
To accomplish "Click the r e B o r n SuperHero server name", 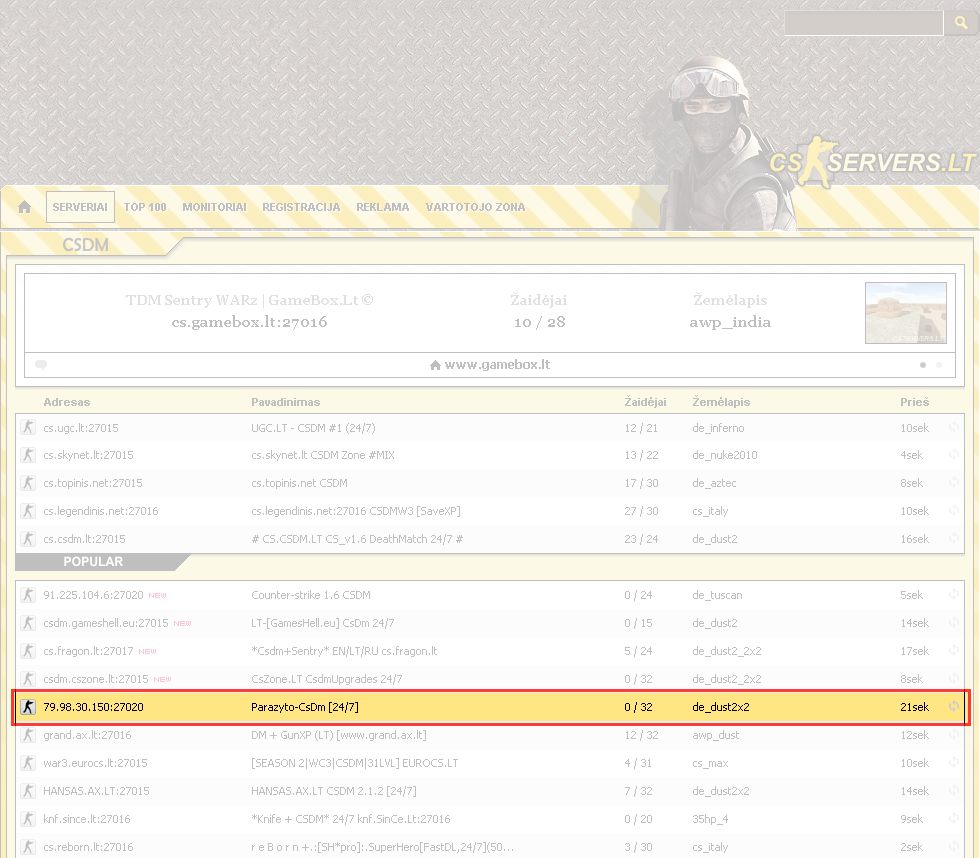I will tap(382, 847).
